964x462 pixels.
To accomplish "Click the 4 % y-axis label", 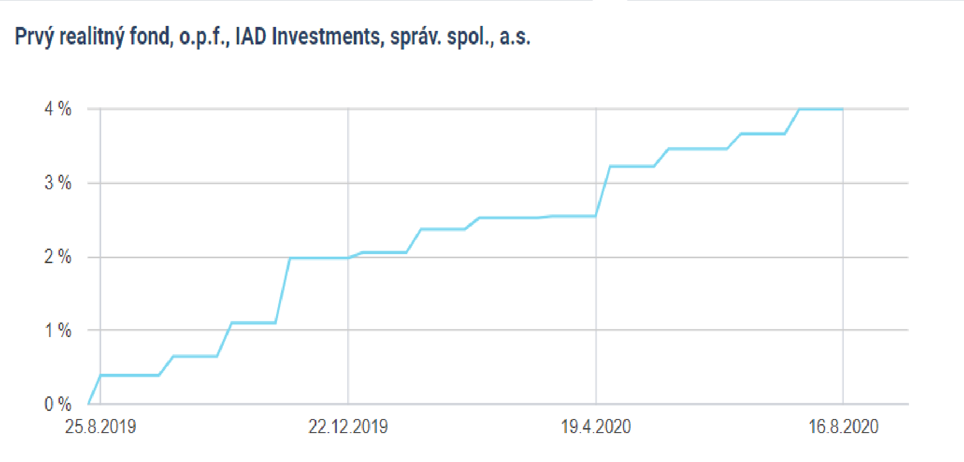I will coord(57,109).
